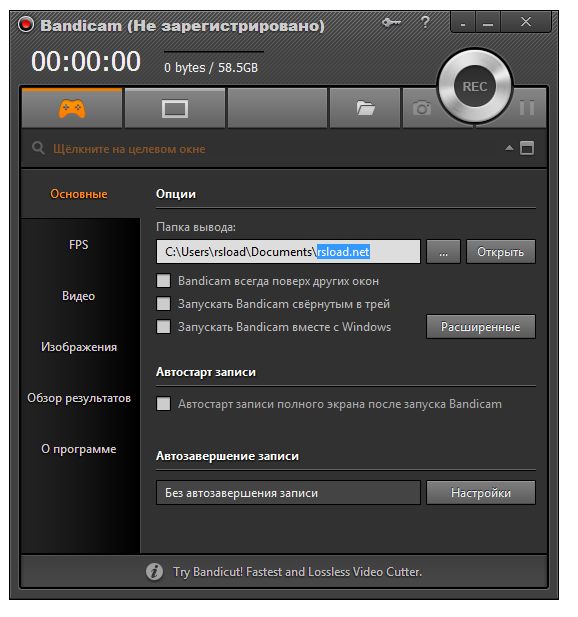This screenshot has width=578, height=617.
Task: Collapse the panel with the up arrow
Action: click(509, 148)
